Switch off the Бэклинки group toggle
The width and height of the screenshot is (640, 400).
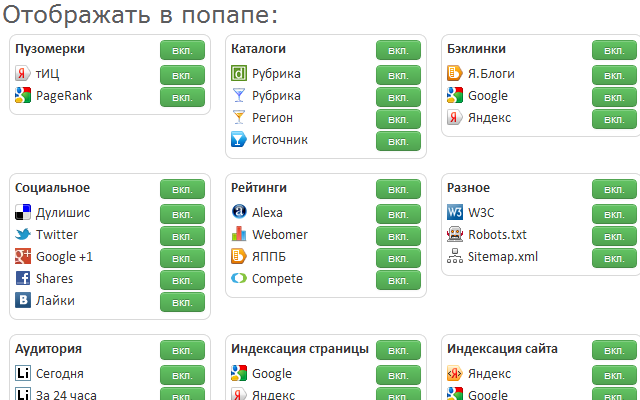(614, 50)
